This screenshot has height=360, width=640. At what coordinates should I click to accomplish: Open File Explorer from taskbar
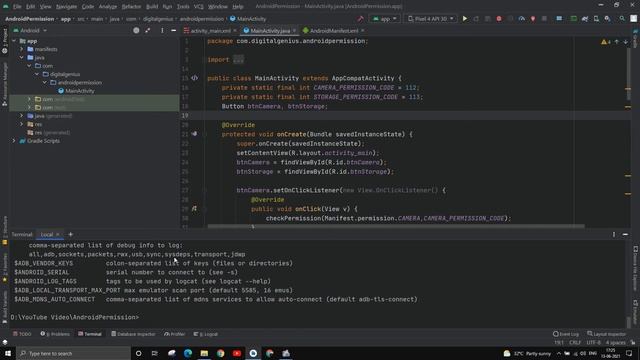coord(204,353)
